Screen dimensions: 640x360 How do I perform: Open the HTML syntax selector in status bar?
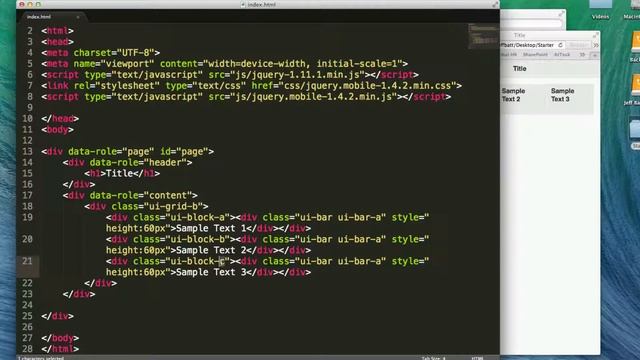[x=477, y=358]
